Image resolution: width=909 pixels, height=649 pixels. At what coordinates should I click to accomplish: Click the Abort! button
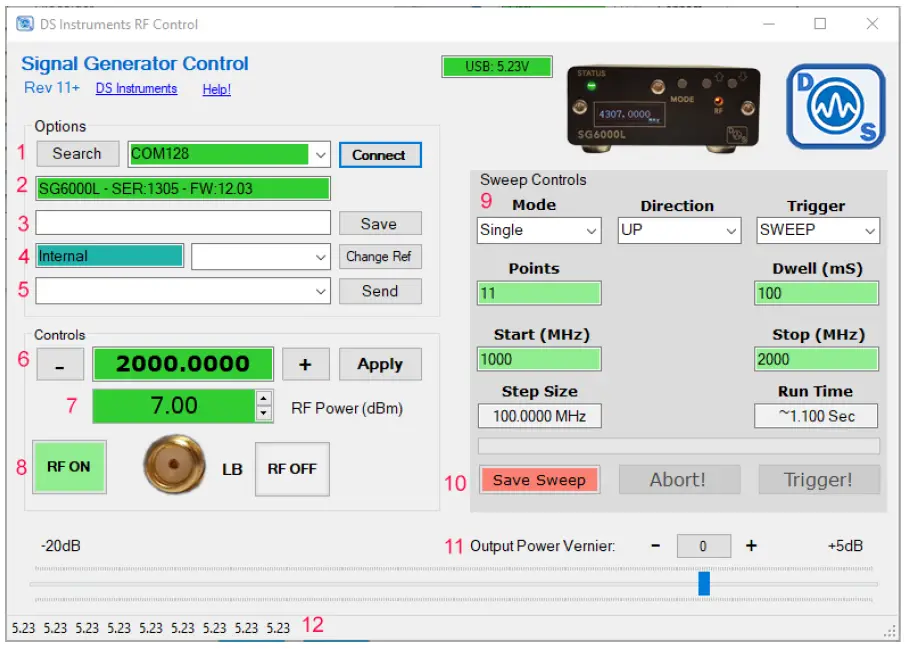click(x=679, y=480)
